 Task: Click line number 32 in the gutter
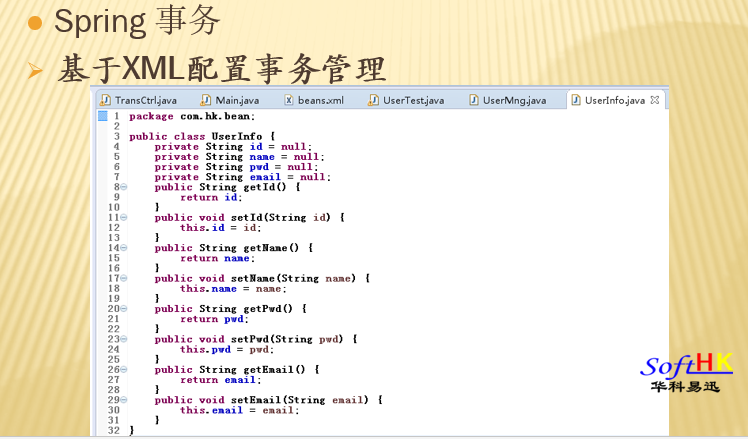pyautogui.click(x=114, y=430)
